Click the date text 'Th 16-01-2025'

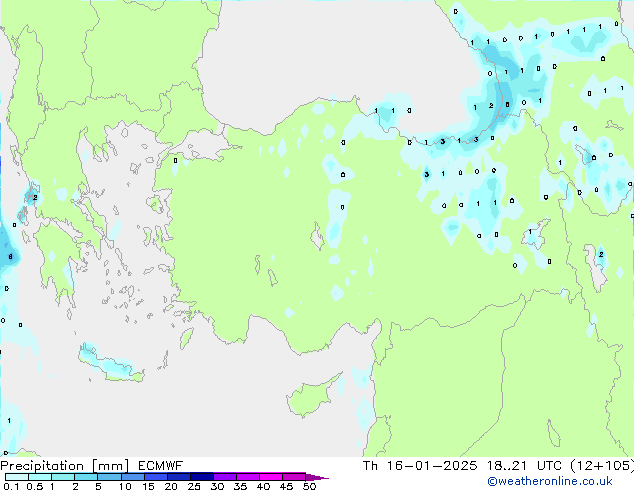coord(420,466)
